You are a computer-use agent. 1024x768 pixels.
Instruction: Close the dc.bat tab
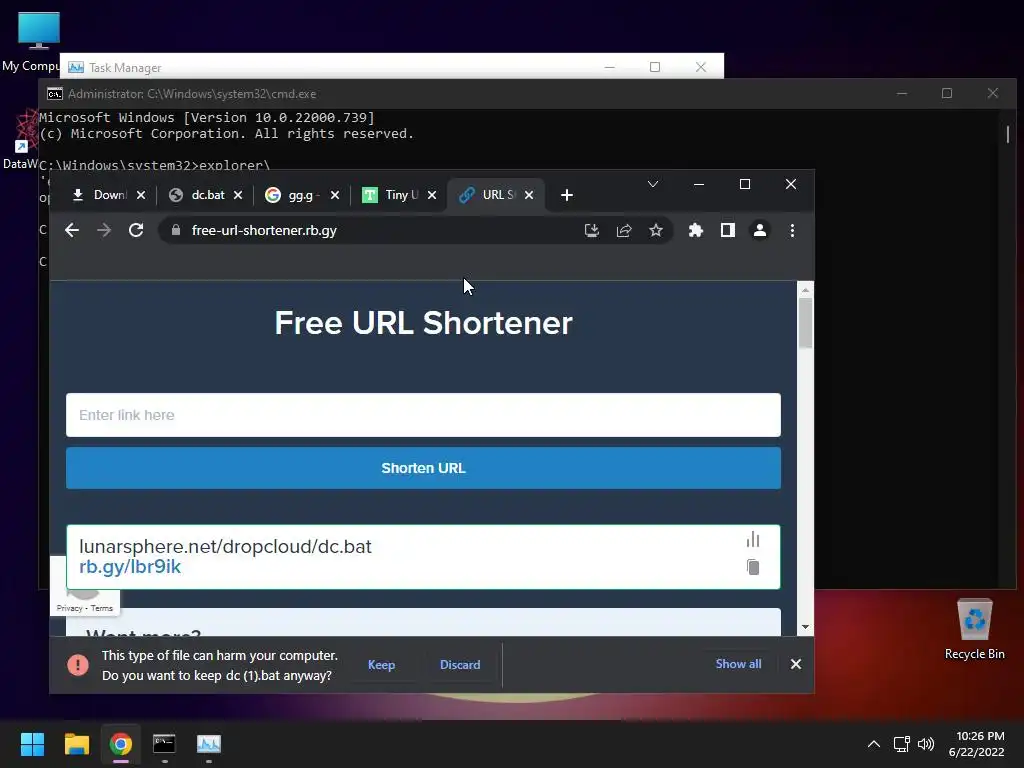[238, 195]
